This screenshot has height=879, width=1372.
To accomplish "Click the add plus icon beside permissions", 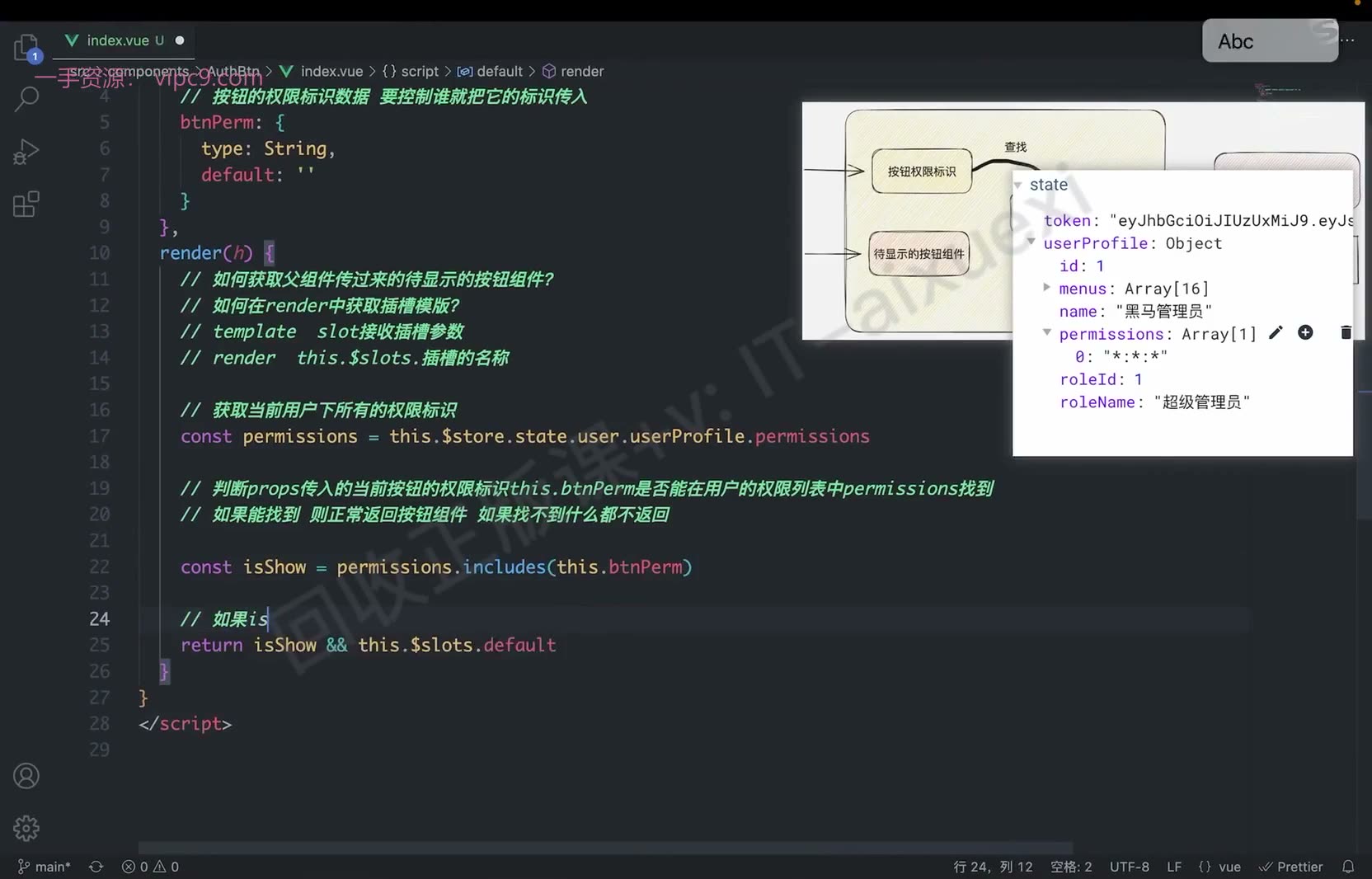I will [x=1305, y=332].
